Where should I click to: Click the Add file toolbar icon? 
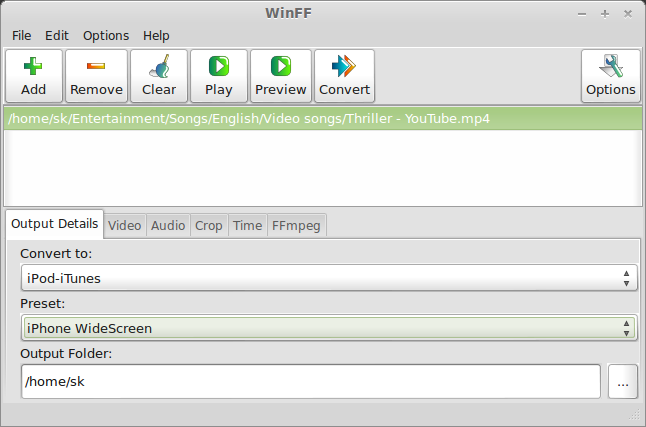(34, 68)
